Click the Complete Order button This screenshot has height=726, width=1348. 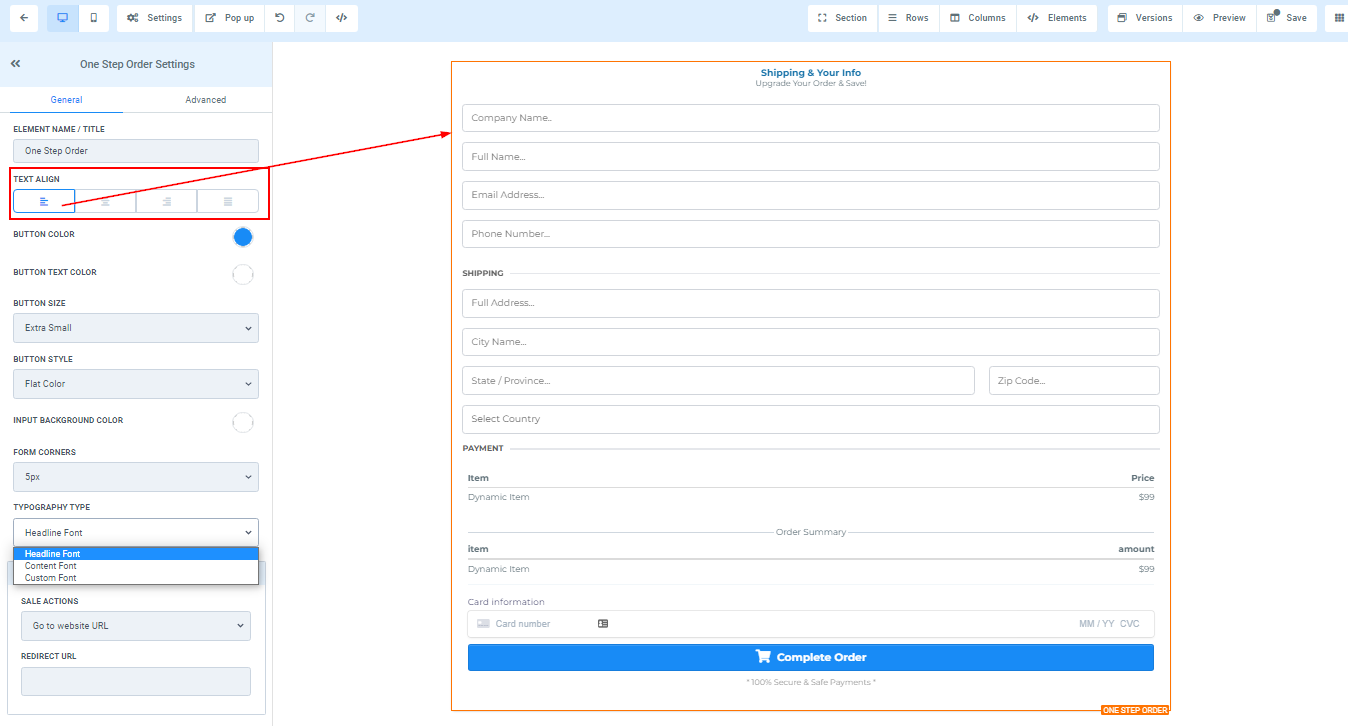pos(810,657)
